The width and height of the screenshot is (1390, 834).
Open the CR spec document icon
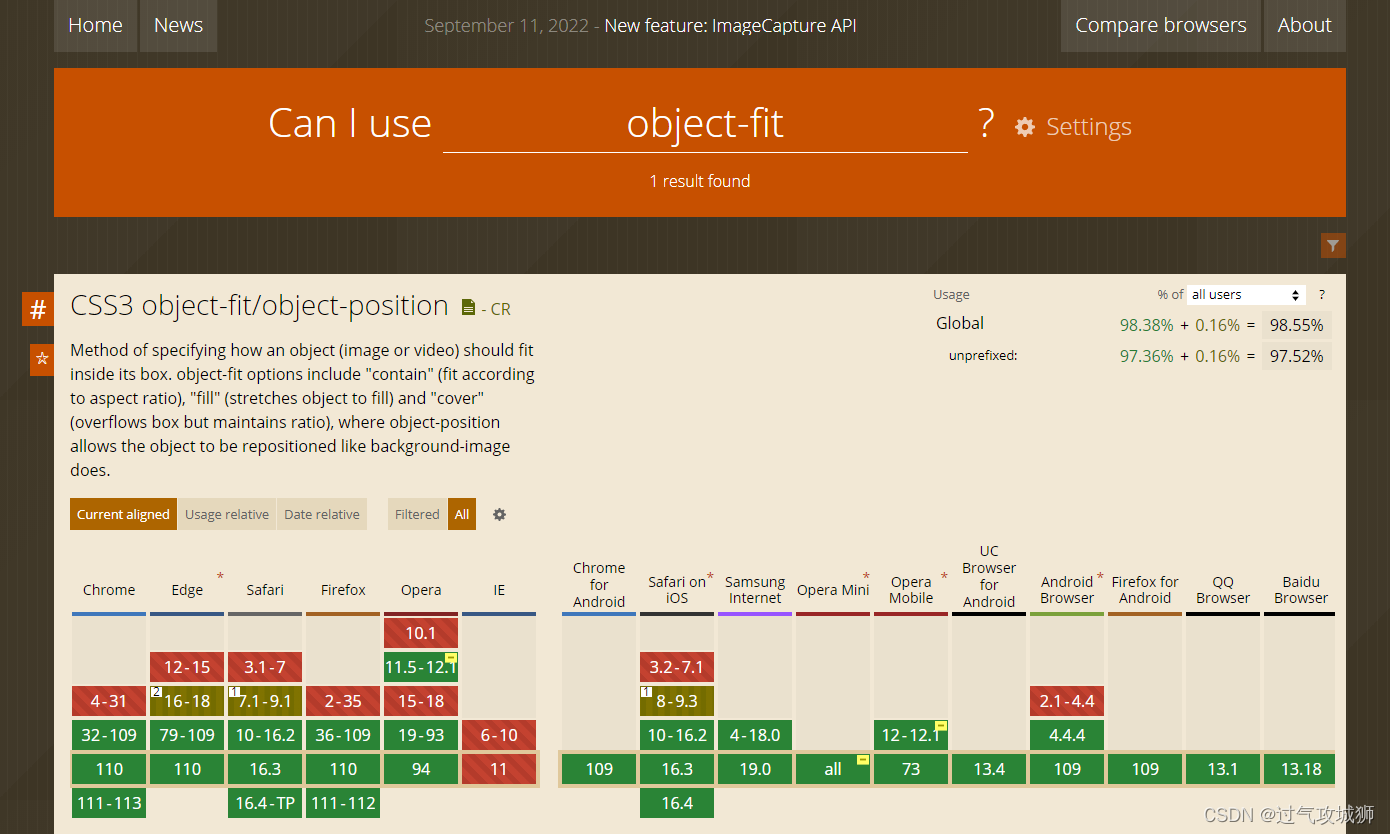(x=468, y=308)
